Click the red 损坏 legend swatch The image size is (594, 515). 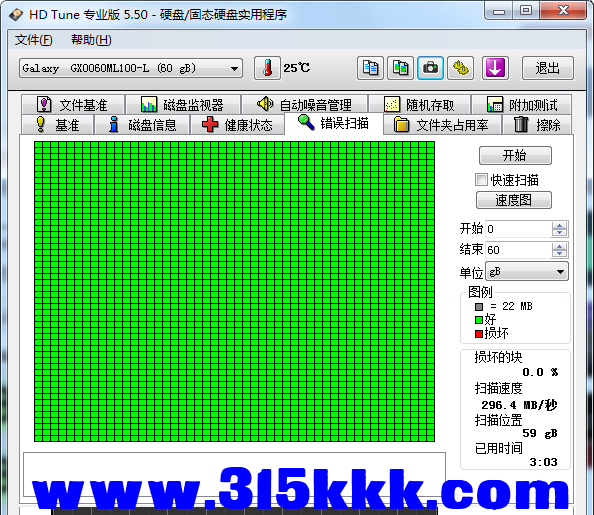tap(479, 334)
